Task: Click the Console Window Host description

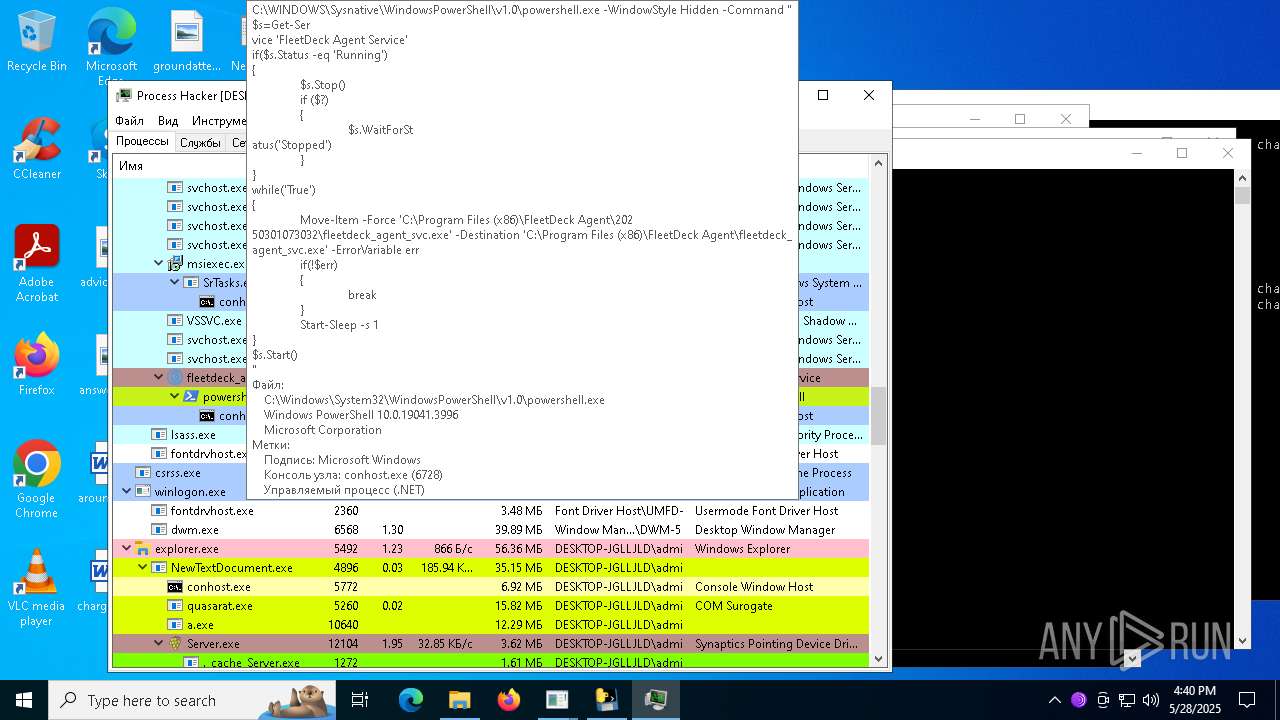Action: 754,587
